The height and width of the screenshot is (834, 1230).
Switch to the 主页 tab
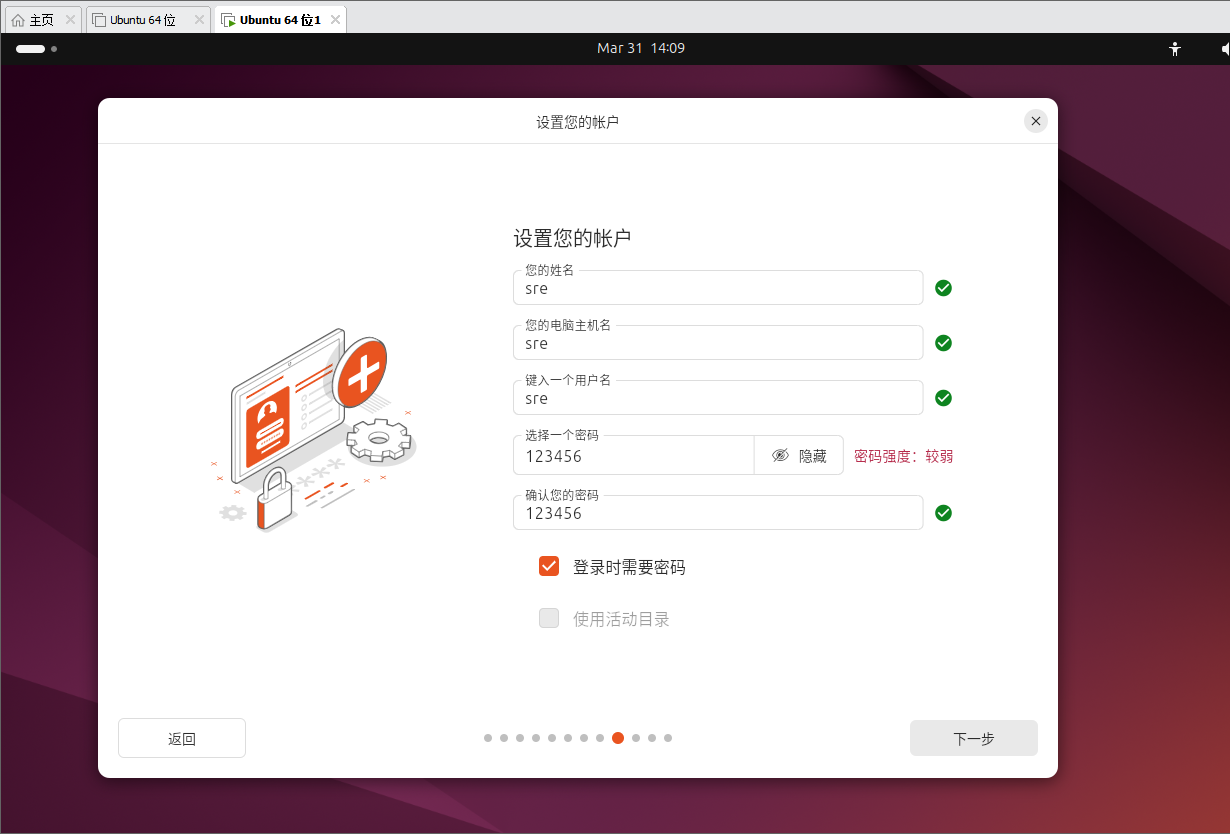click(x=42, y=20)
